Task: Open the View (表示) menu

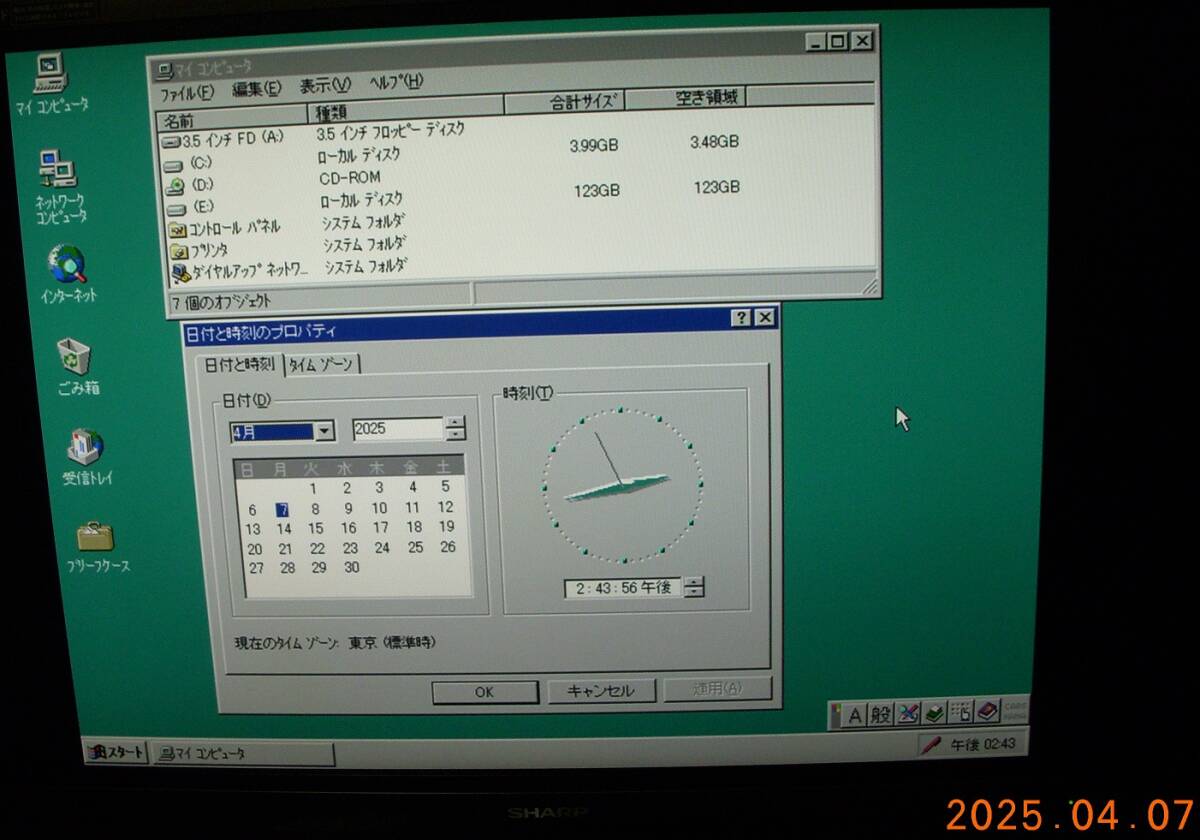Action: pos(326,84)
